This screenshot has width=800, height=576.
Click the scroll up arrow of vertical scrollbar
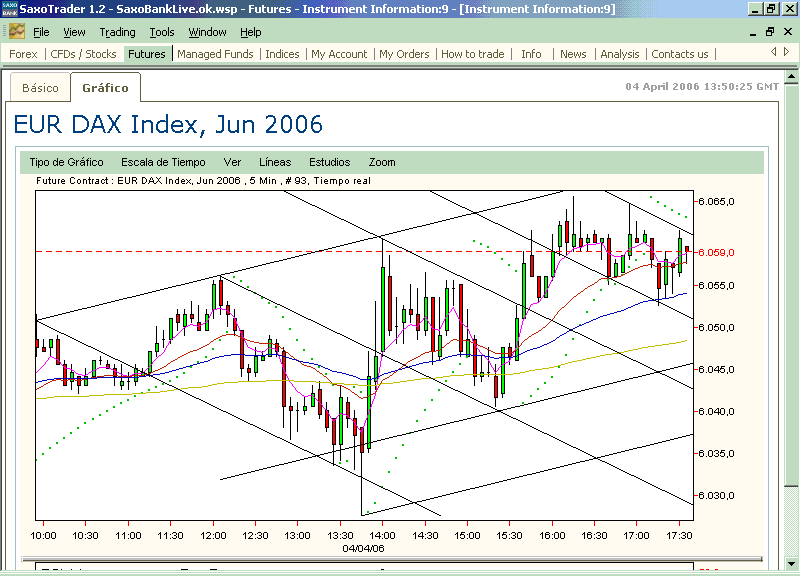click(791, 77)
